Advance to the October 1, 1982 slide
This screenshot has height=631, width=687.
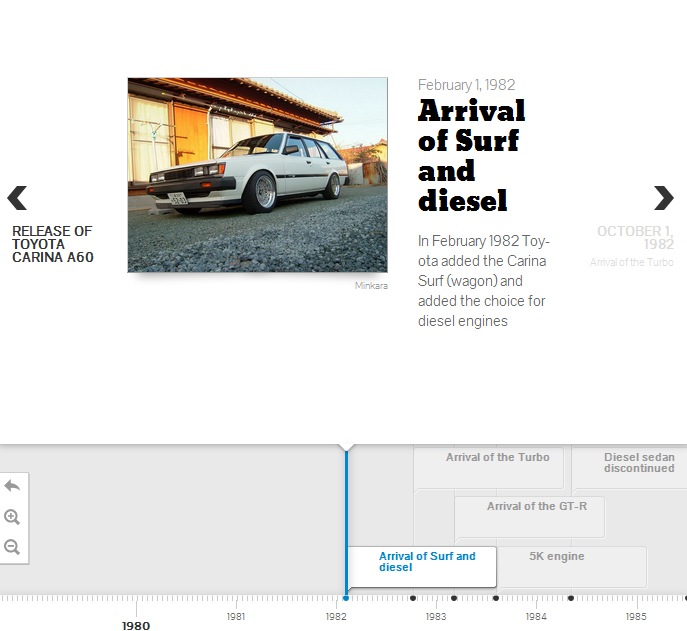(635, 238)
